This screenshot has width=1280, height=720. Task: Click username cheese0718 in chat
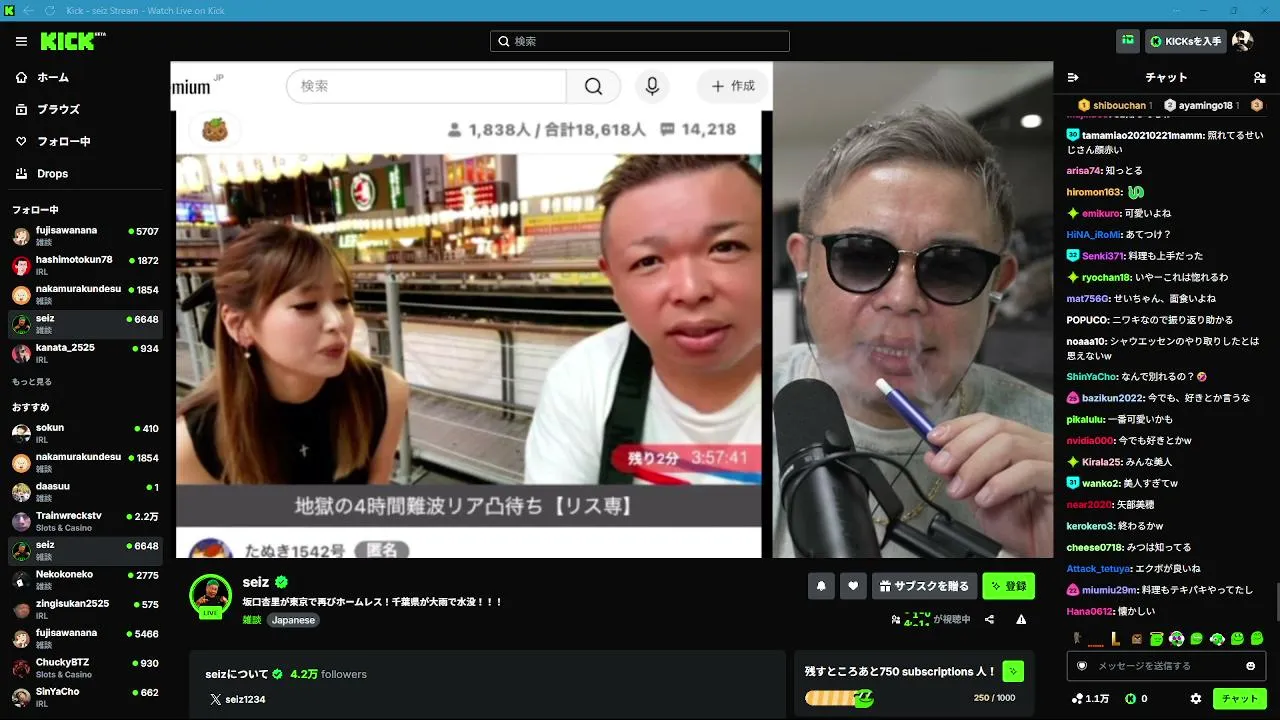tap(1096, 547)
